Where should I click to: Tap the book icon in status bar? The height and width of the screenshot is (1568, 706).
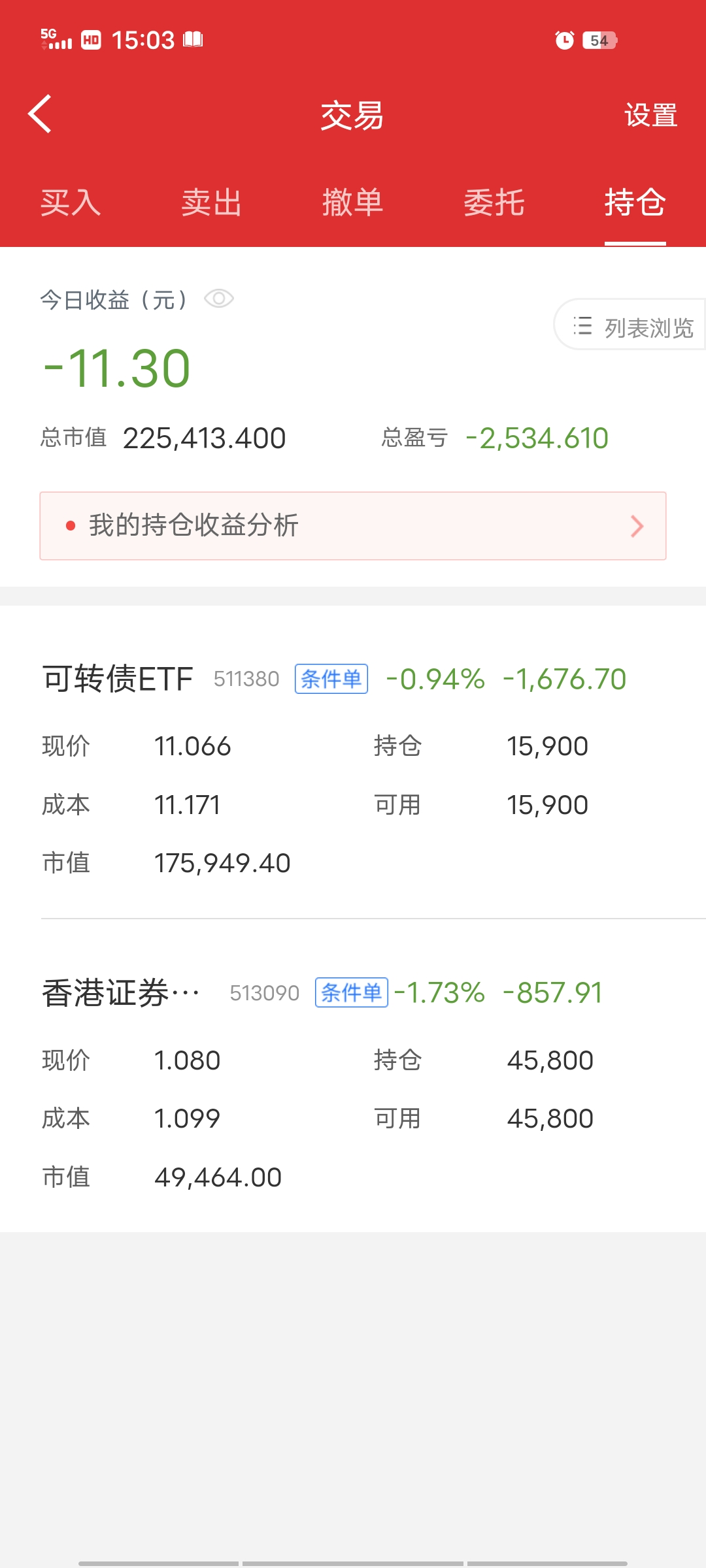[x=193, y=40]
